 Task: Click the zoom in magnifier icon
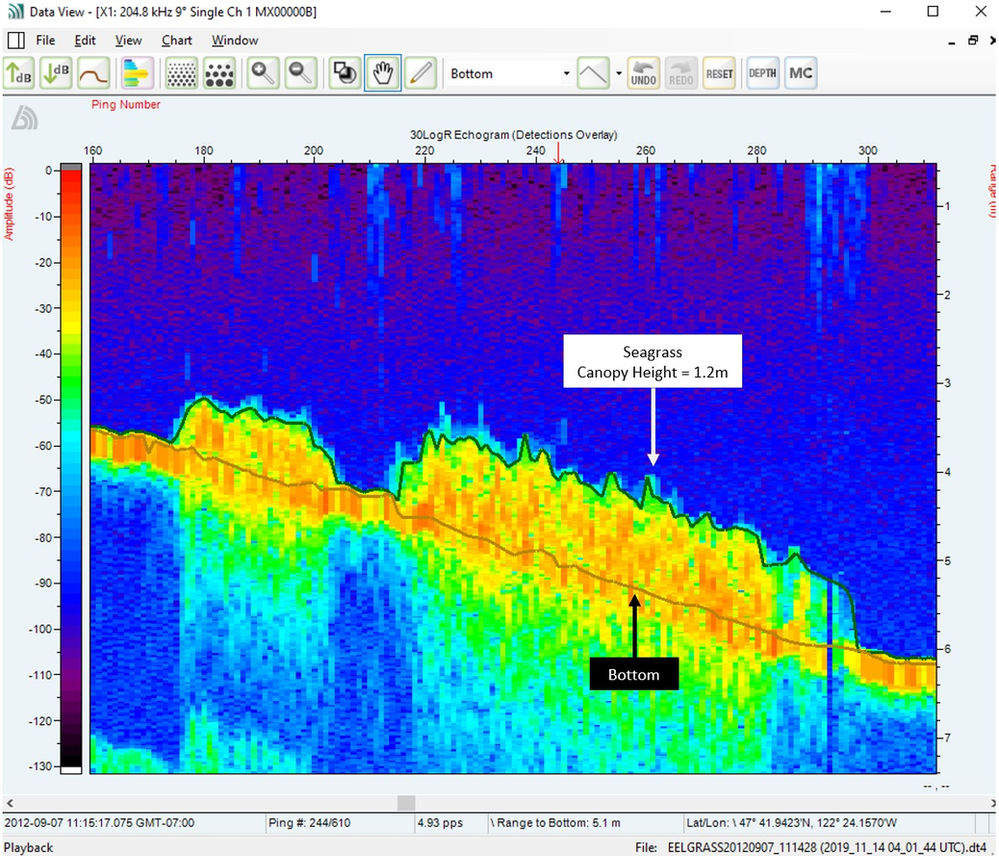click(x=262, y=72)
